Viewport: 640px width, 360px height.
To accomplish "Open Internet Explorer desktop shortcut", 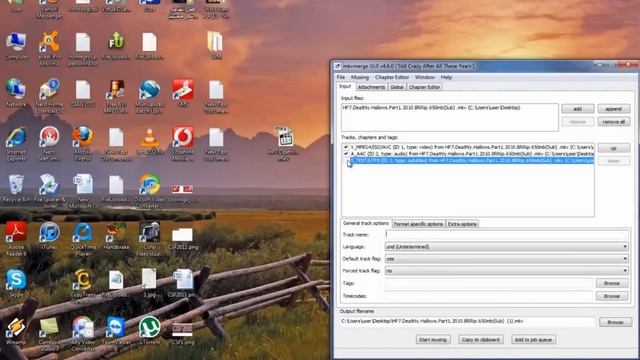I will [x=16, y=143].
